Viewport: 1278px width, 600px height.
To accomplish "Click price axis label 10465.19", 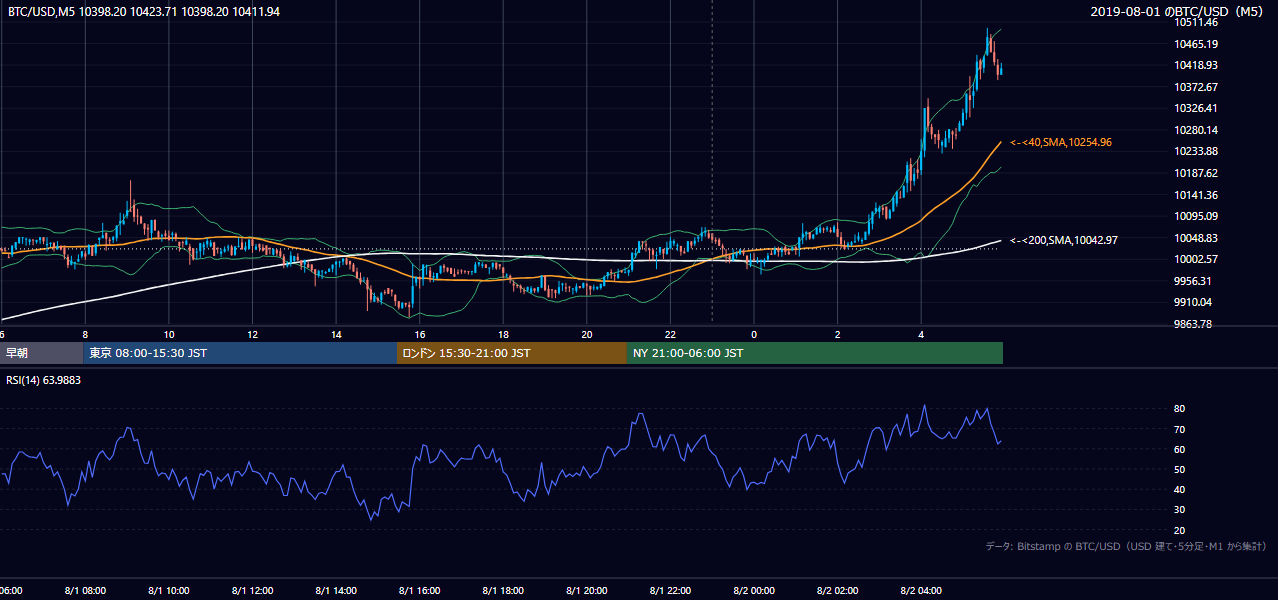I will 1195,44.
